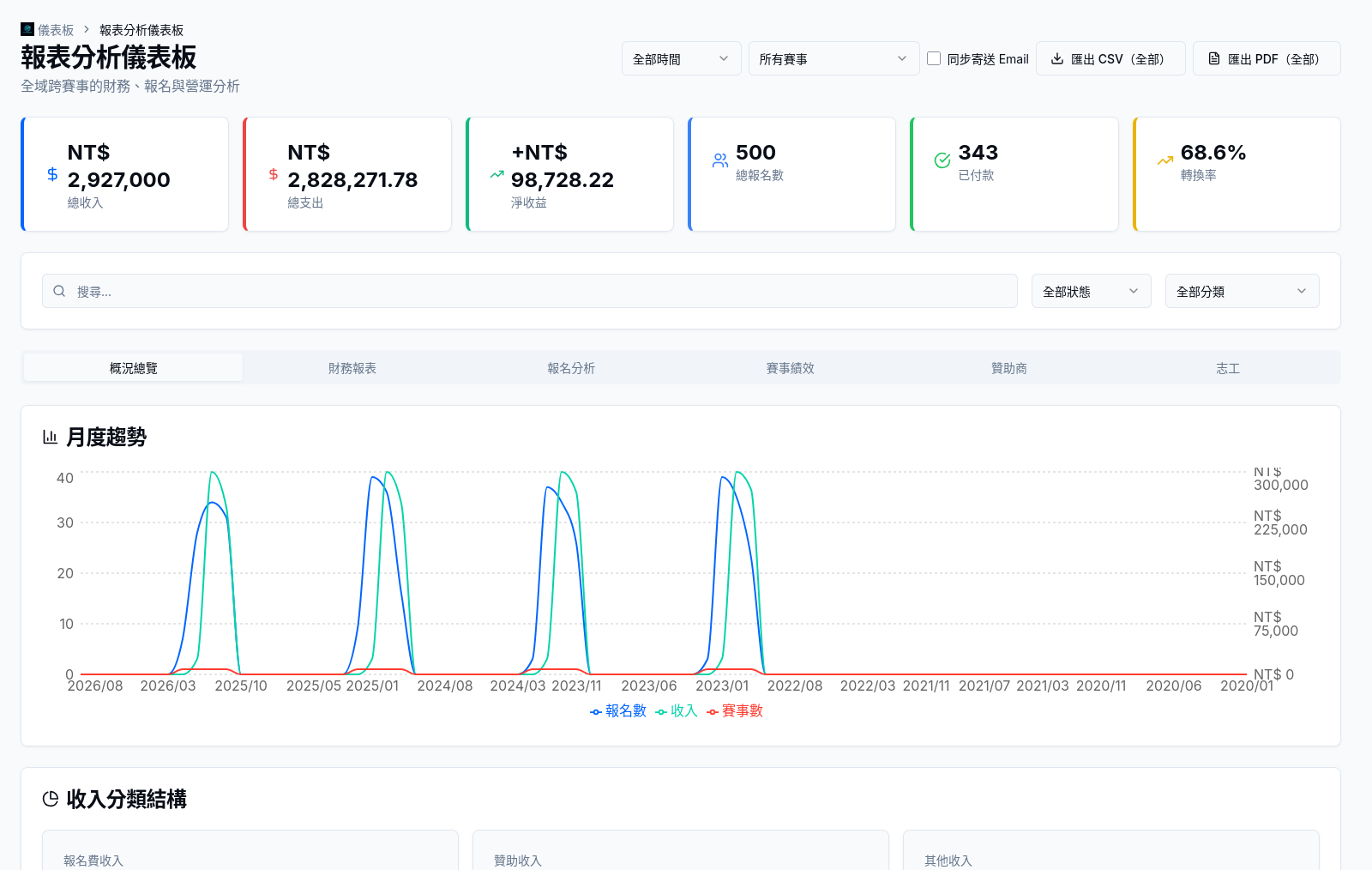The width and height of the screenshot is (1372, 870).
Task: Click the NT$ 2,828,271.78 總支出 value
Action: tap(352, 166)
